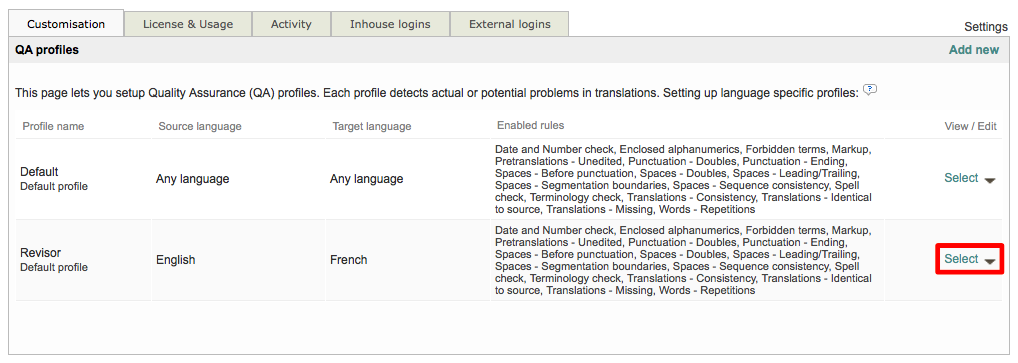Image resolution: width=1018 pixels, height=363 pixels.
Task: Click the help speech-bubble icon
Action: [870, 90]
